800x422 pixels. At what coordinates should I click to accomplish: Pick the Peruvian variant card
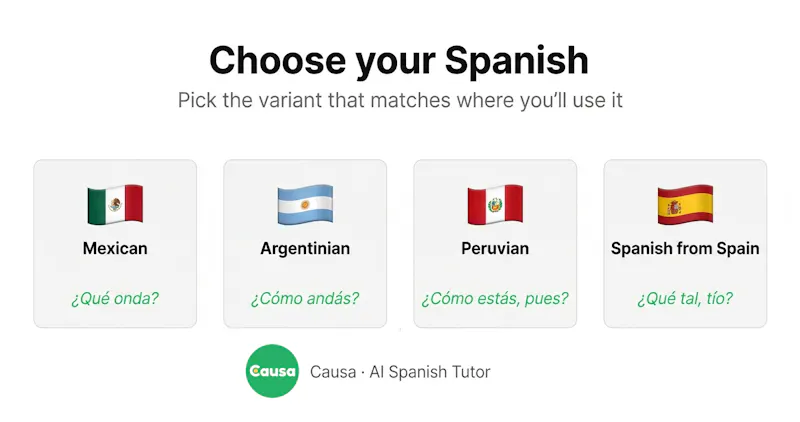[x=495, y=243]
